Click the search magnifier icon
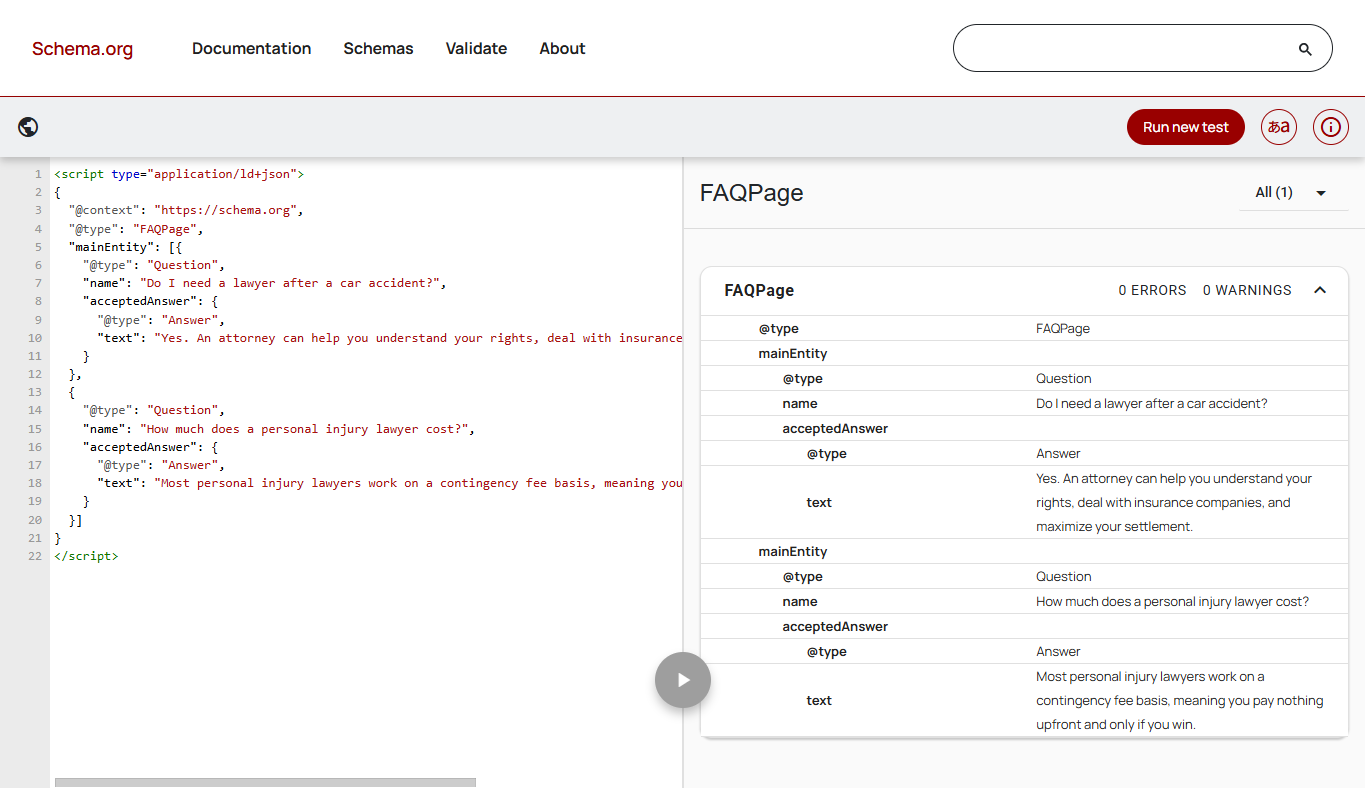This screenshot has height=788, width=1365. [x=1304, y=49]
